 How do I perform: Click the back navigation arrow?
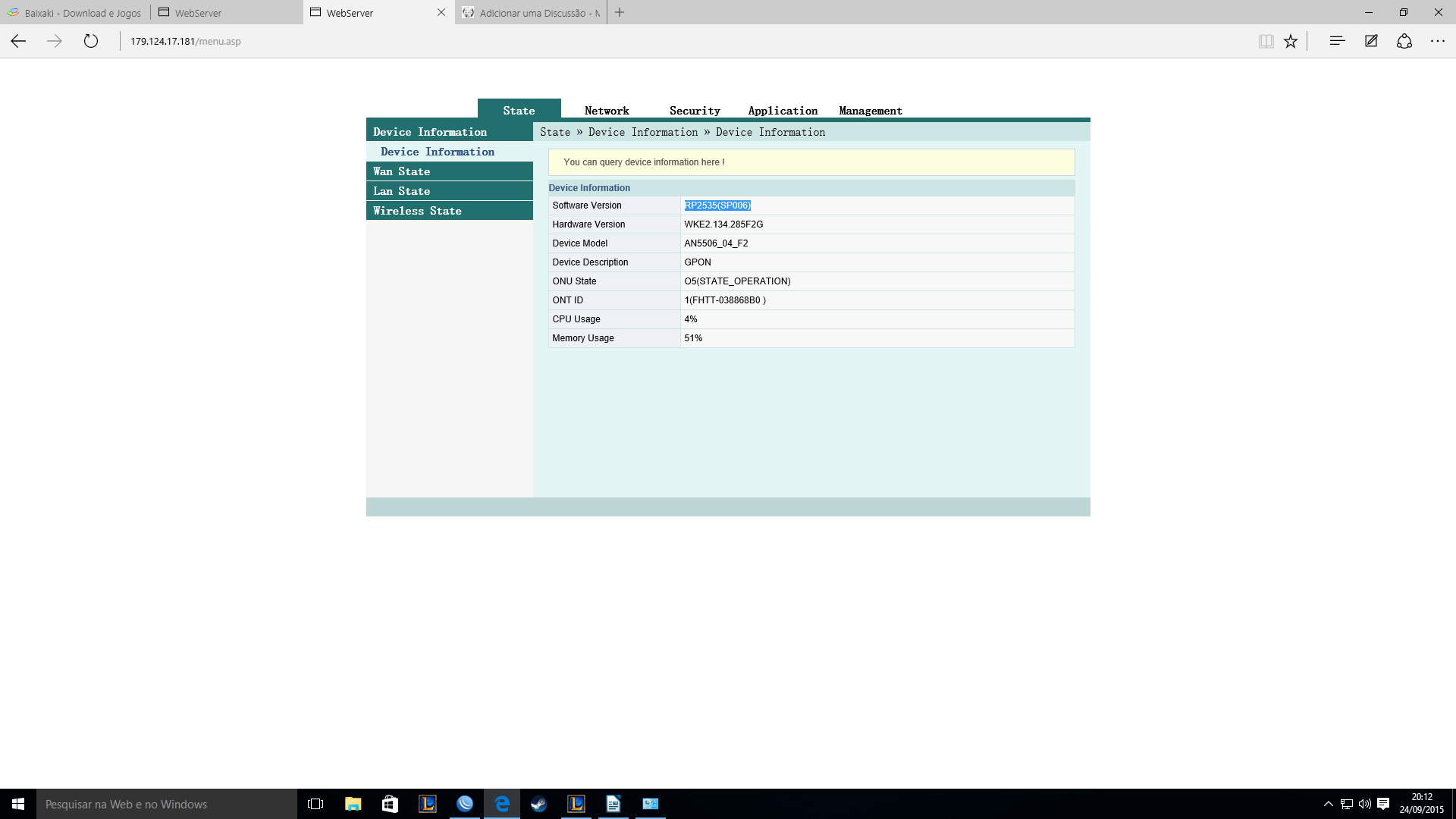pyautogui.click(x=18, y=41)
